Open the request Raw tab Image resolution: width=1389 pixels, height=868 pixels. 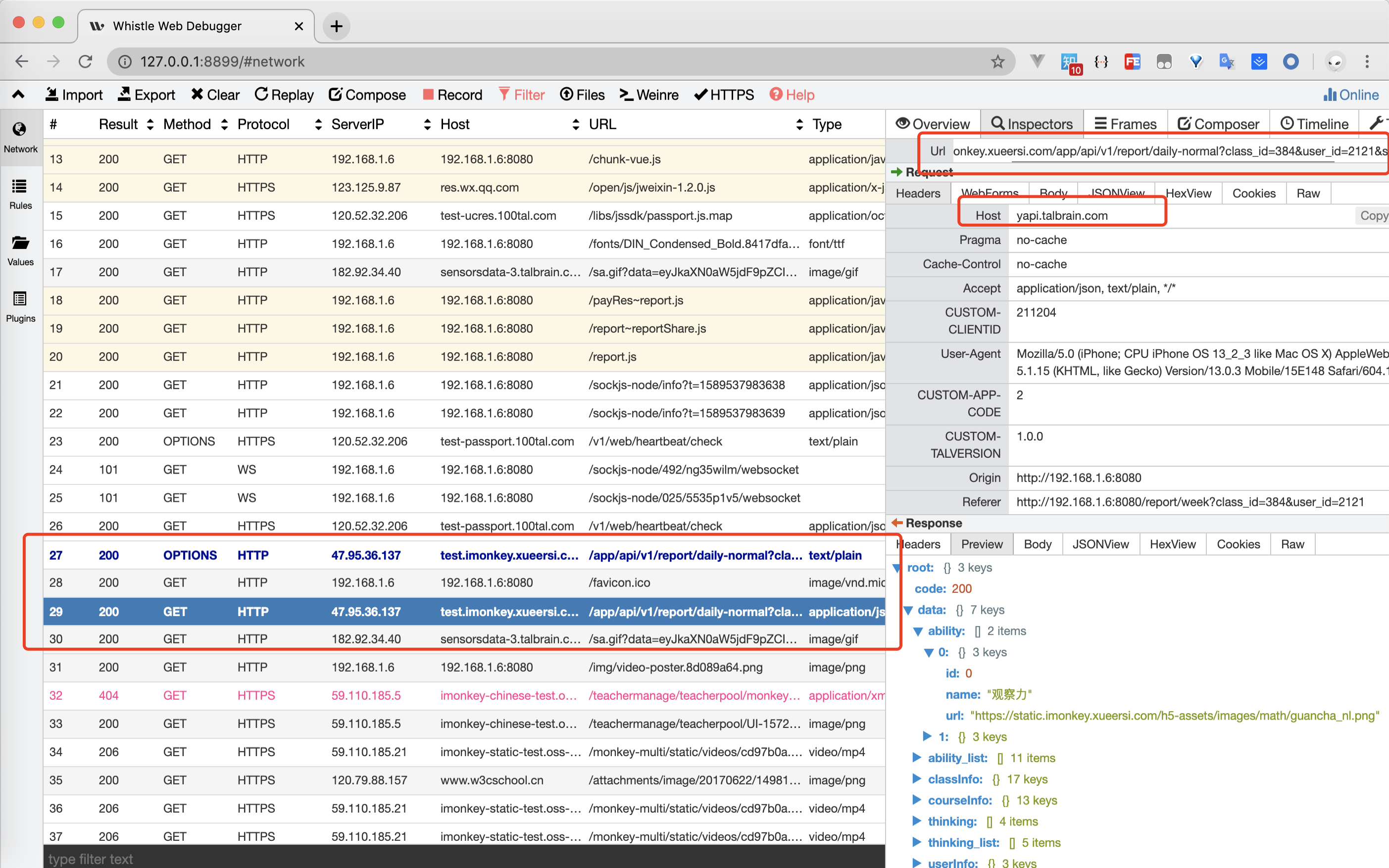1308,193
